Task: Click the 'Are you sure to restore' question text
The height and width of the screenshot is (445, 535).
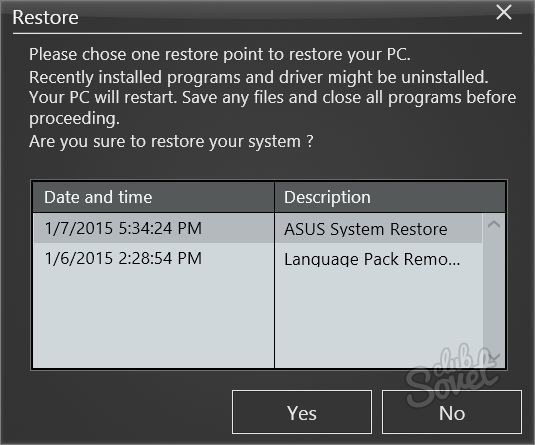Action: tap(171, 141)
